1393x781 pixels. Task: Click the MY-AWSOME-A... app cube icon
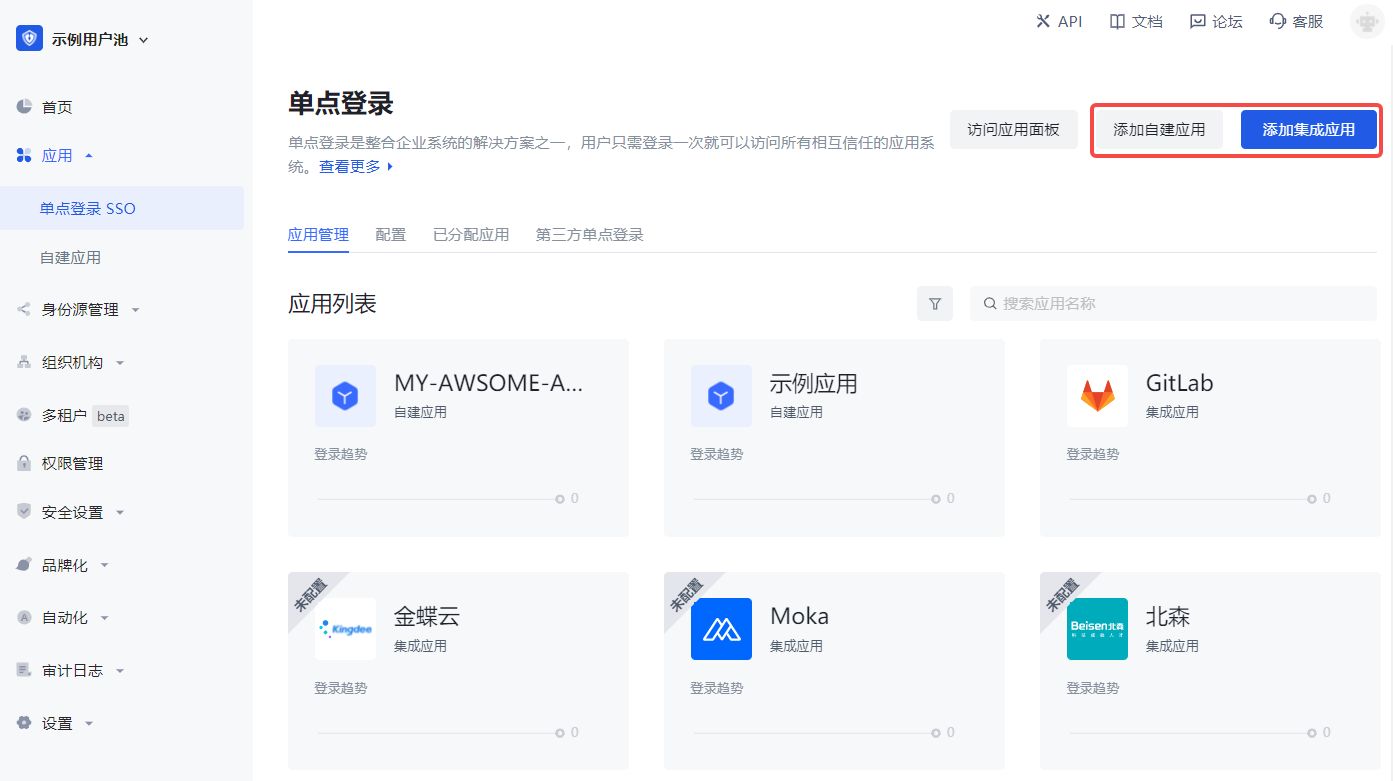tap(345, 396)
